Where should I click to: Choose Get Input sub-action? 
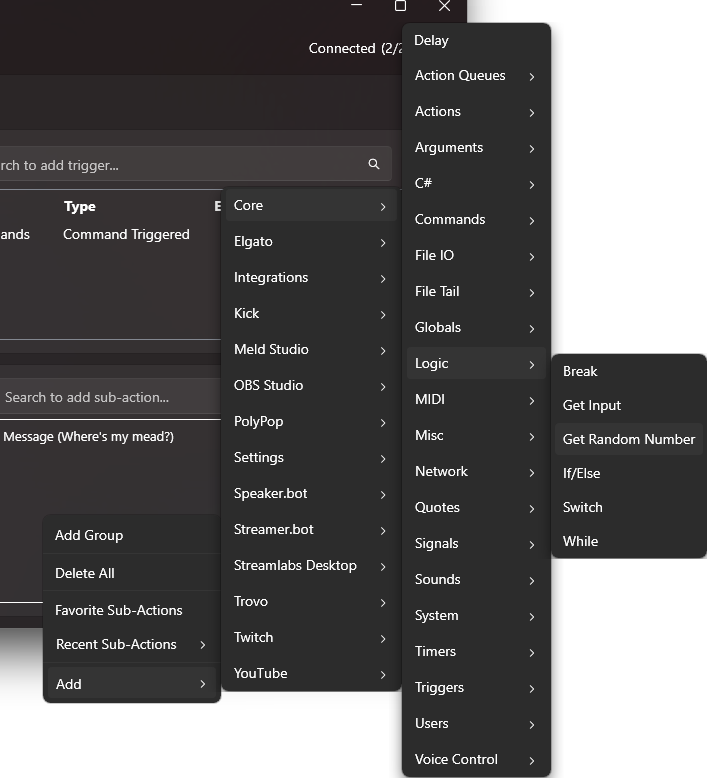click(629, 405)
